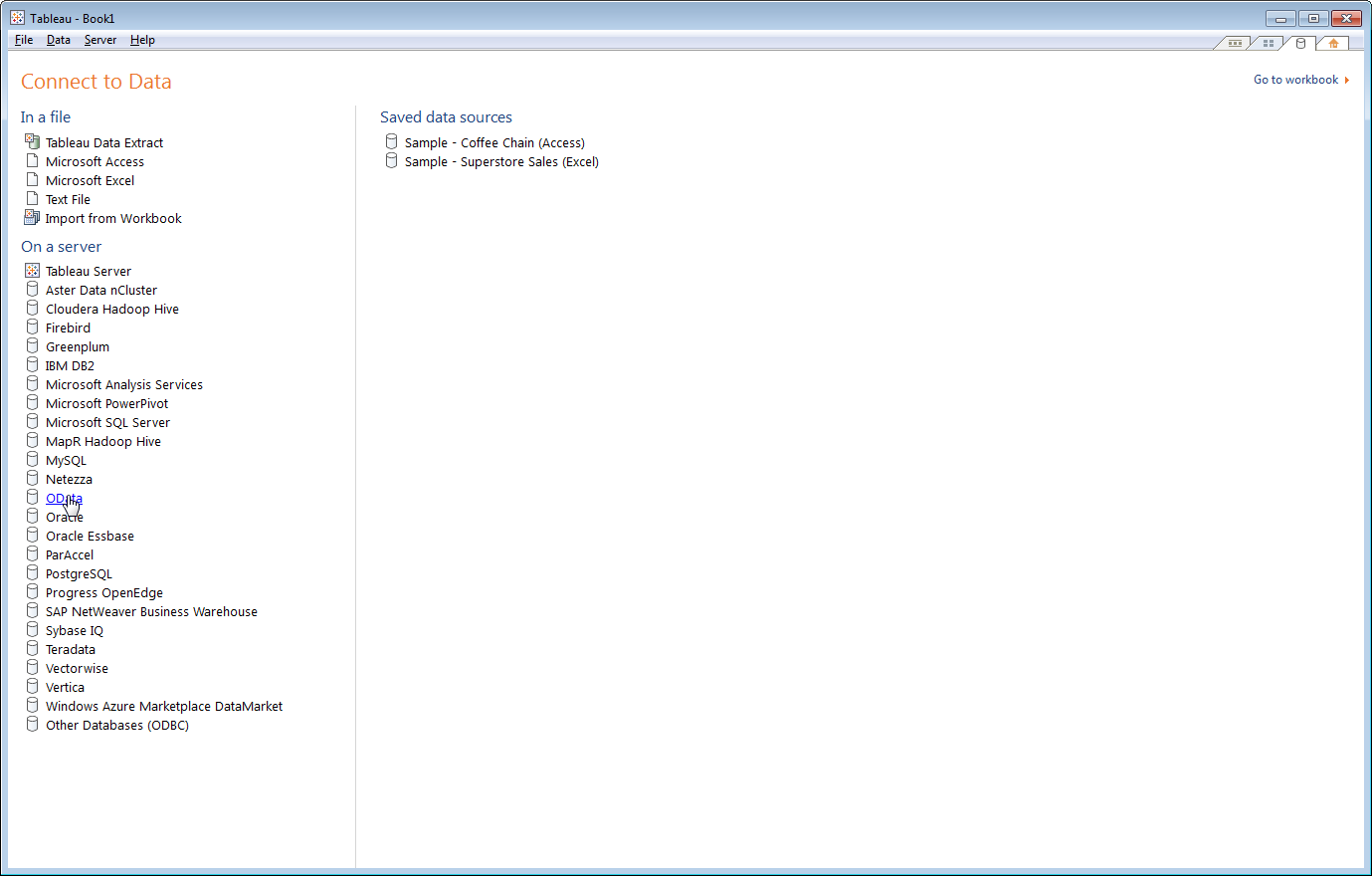Image resolution: width=1372 pixels, height=876 pixels.
Task: Open the File menu
Action: tap(23, 39)
